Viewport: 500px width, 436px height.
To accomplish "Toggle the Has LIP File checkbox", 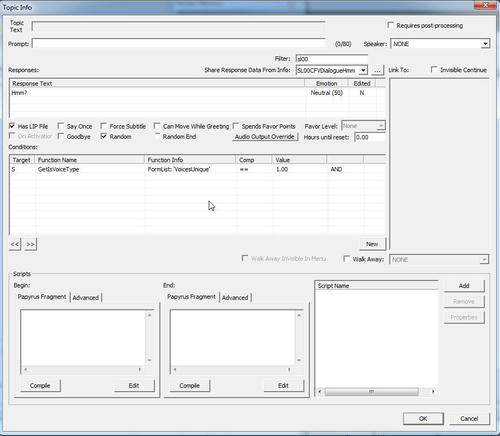I will [12, 126].
